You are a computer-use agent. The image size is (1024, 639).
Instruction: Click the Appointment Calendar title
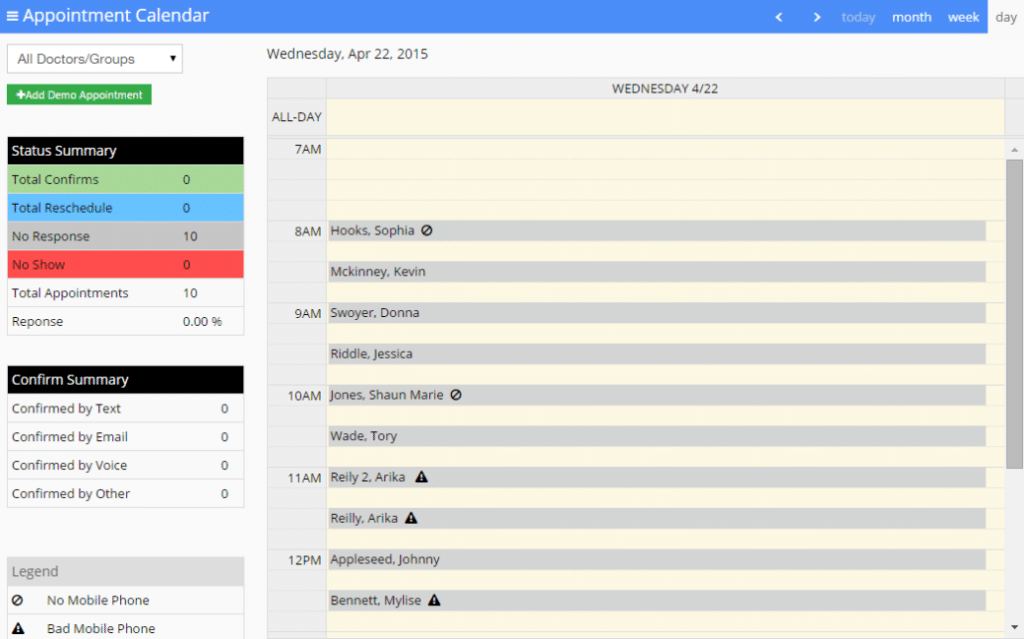click(x=116, y=16)
